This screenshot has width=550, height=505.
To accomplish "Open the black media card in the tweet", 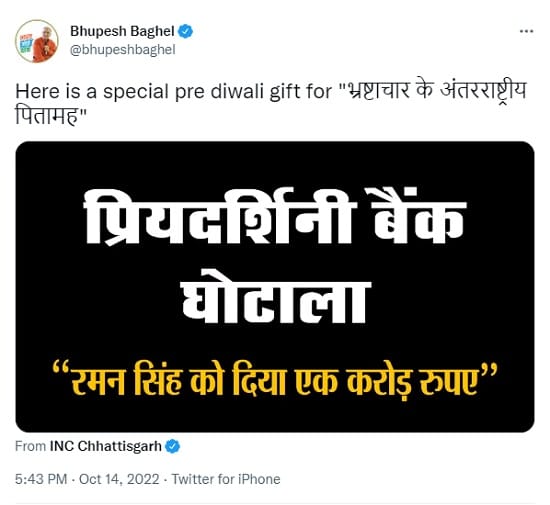I will coord(275,287).
